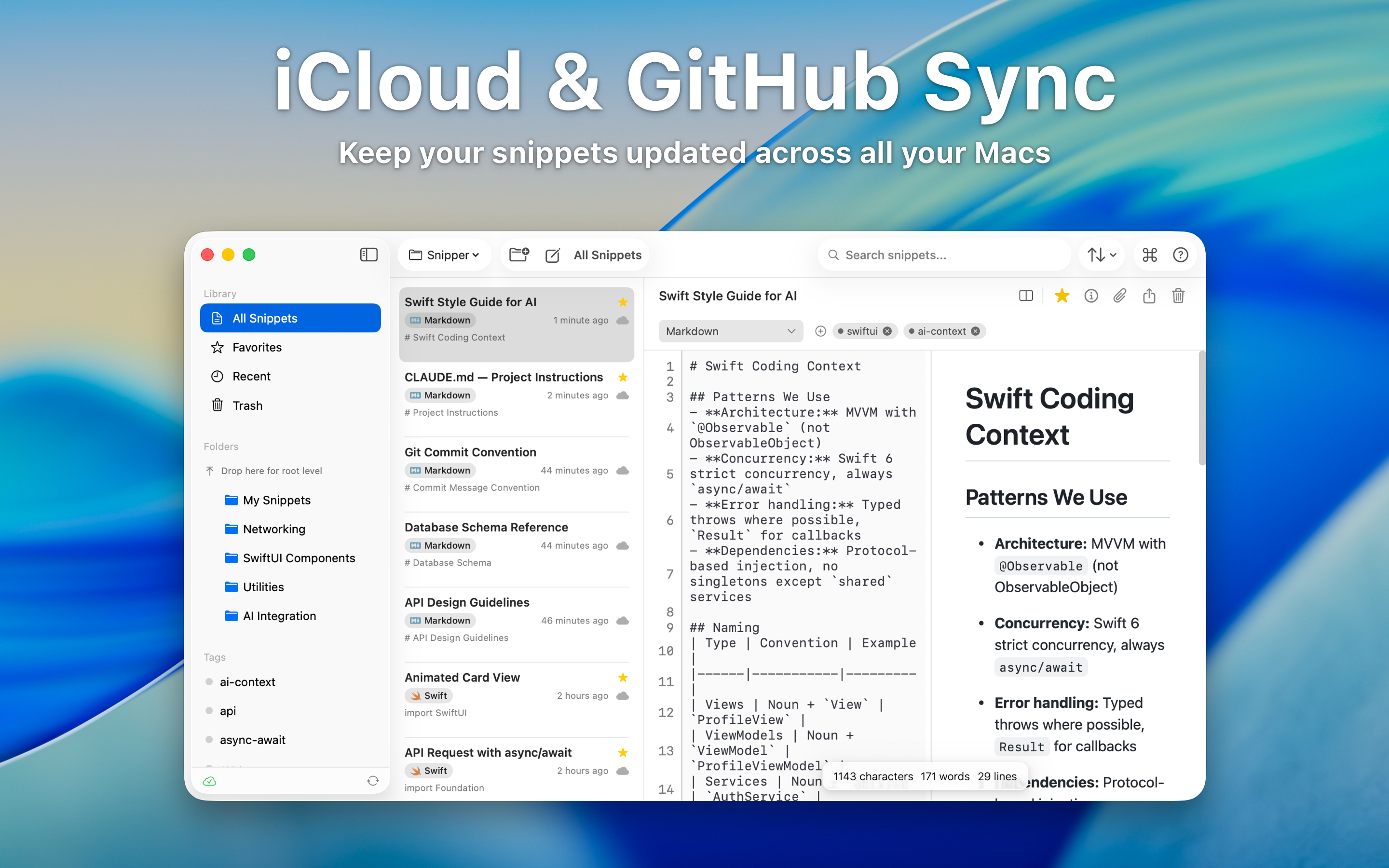Toggle the sidebar visibility
This screenshot has height=868, width=1389.
(368, 255)
